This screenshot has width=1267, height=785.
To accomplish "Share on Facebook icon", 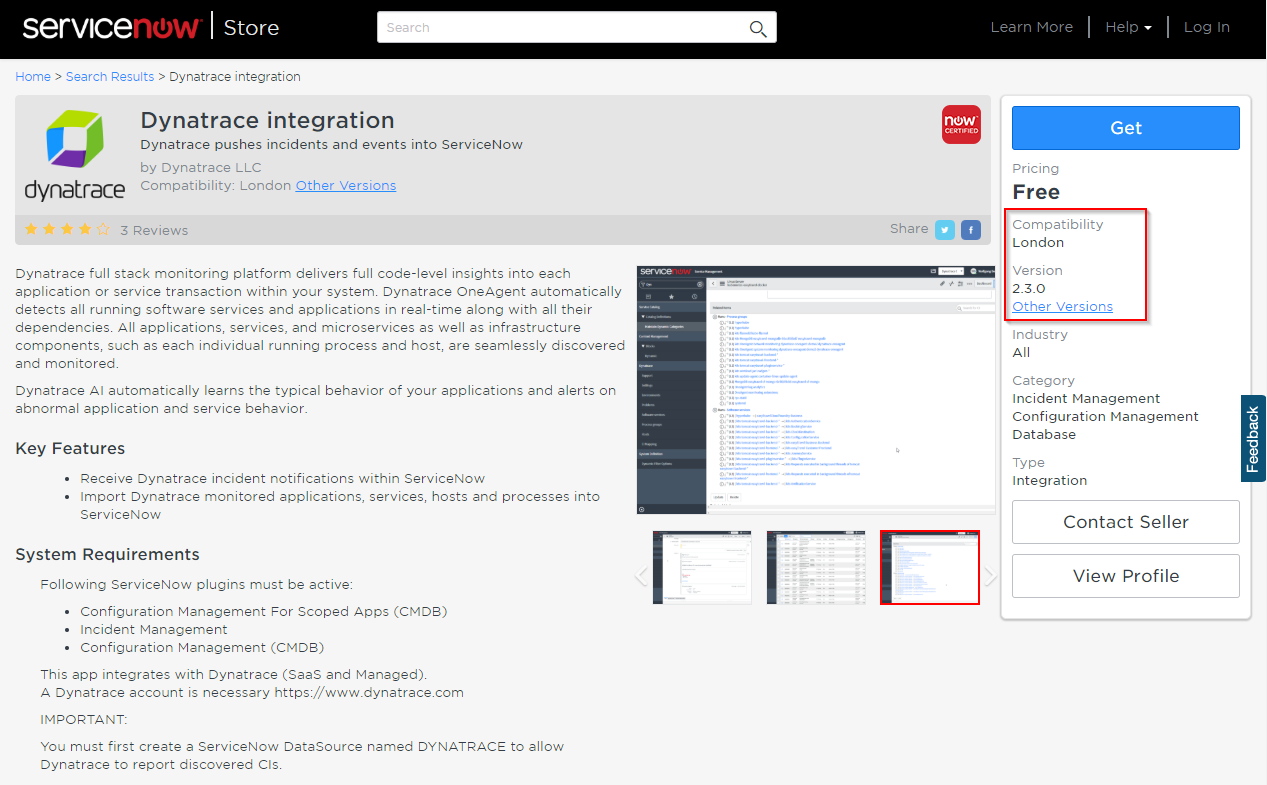I will (971, 230).
